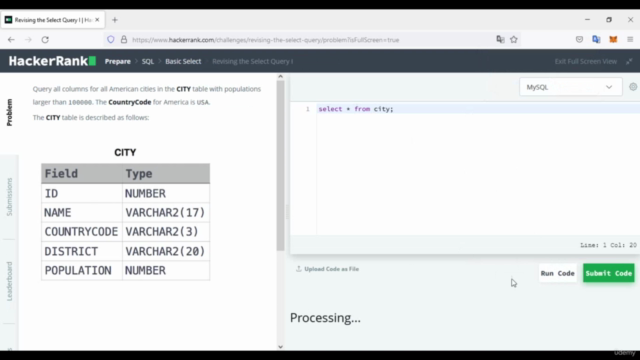Click the browser forward arrow
The height and width of the screenshot is (360, 640).
click(x=28, y=40)
